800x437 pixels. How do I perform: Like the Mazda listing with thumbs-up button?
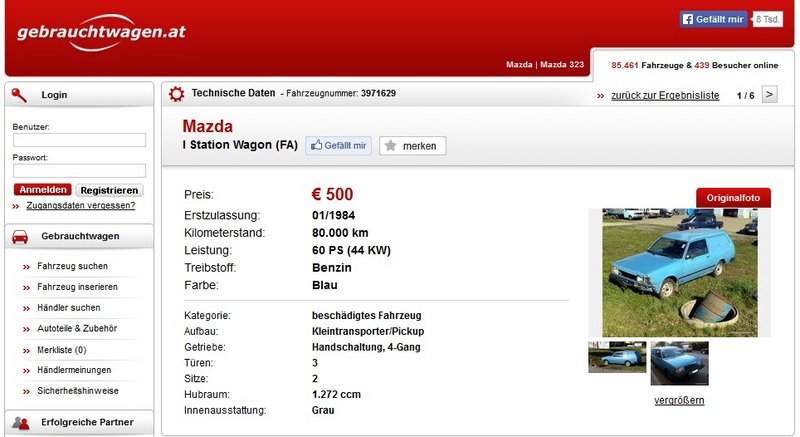[x=338, y=146]
